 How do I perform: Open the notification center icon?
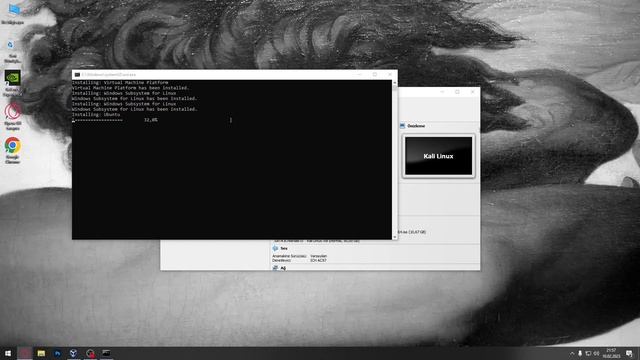[x=629, y=353]
